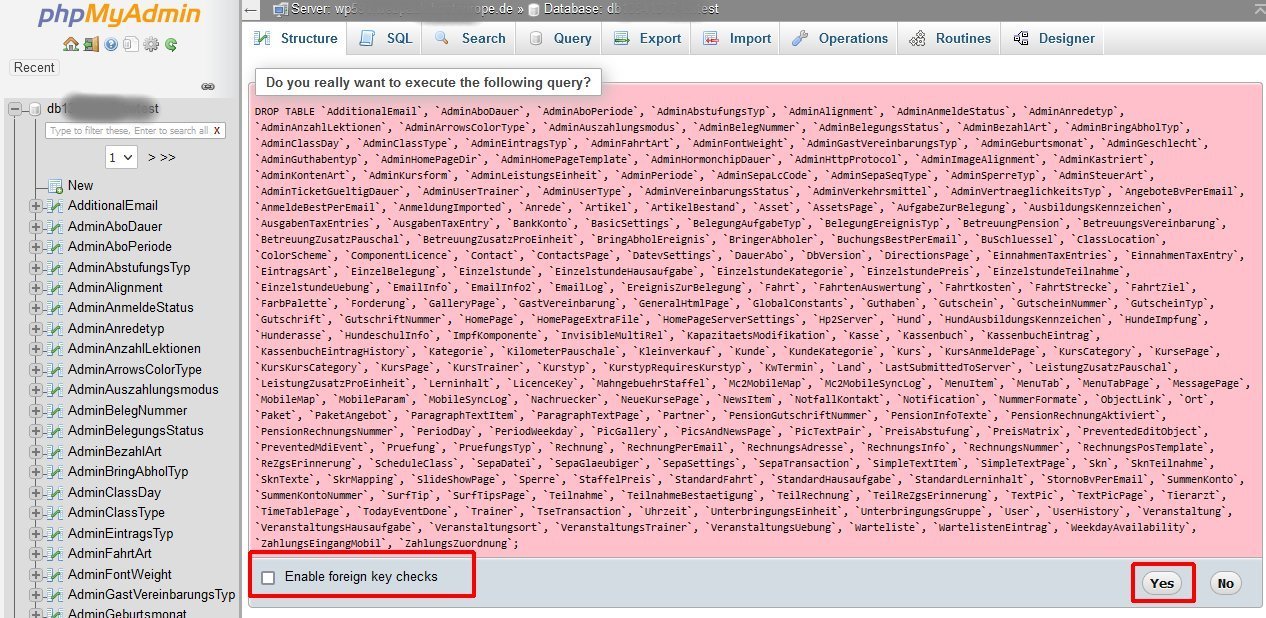This screenshot has width=1266, height=618.
Task: Click the link chain icon in sidebar
Action: [x=208, y=87]
